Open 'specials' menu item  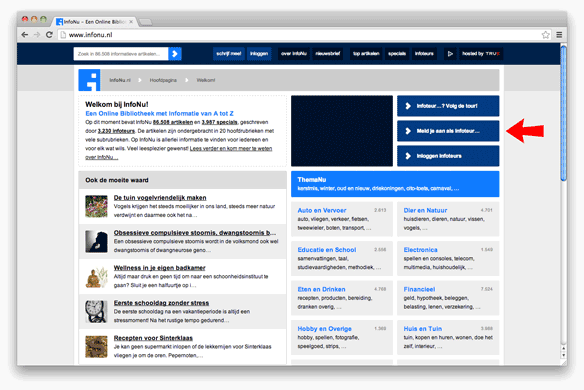pos(397,54)
